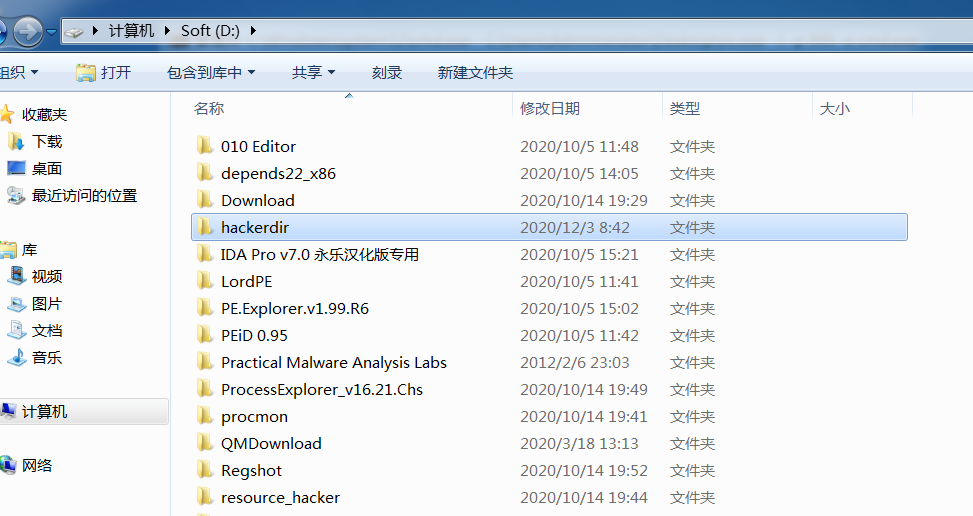
Task: Select 网络 in the navigation pane
Action: click(37, 466)
